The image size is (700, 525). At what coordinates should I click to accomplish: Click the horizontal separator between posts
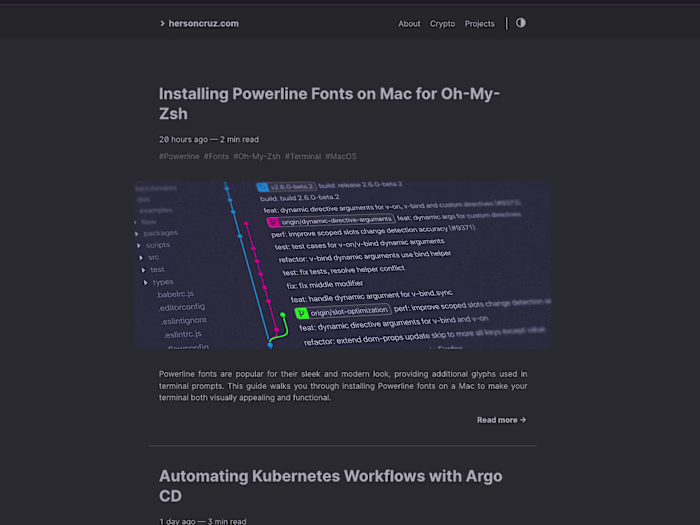343,446
